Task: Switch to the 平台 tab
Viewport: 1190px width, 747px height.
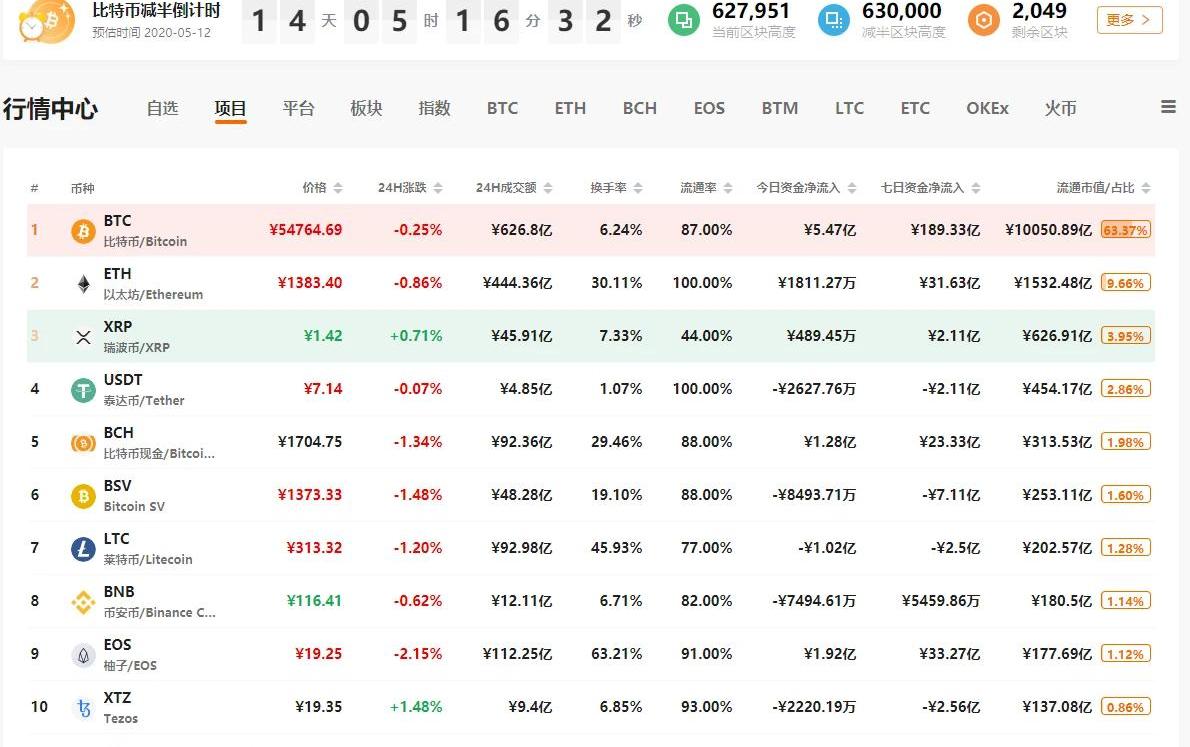Action: click(298, 108)
